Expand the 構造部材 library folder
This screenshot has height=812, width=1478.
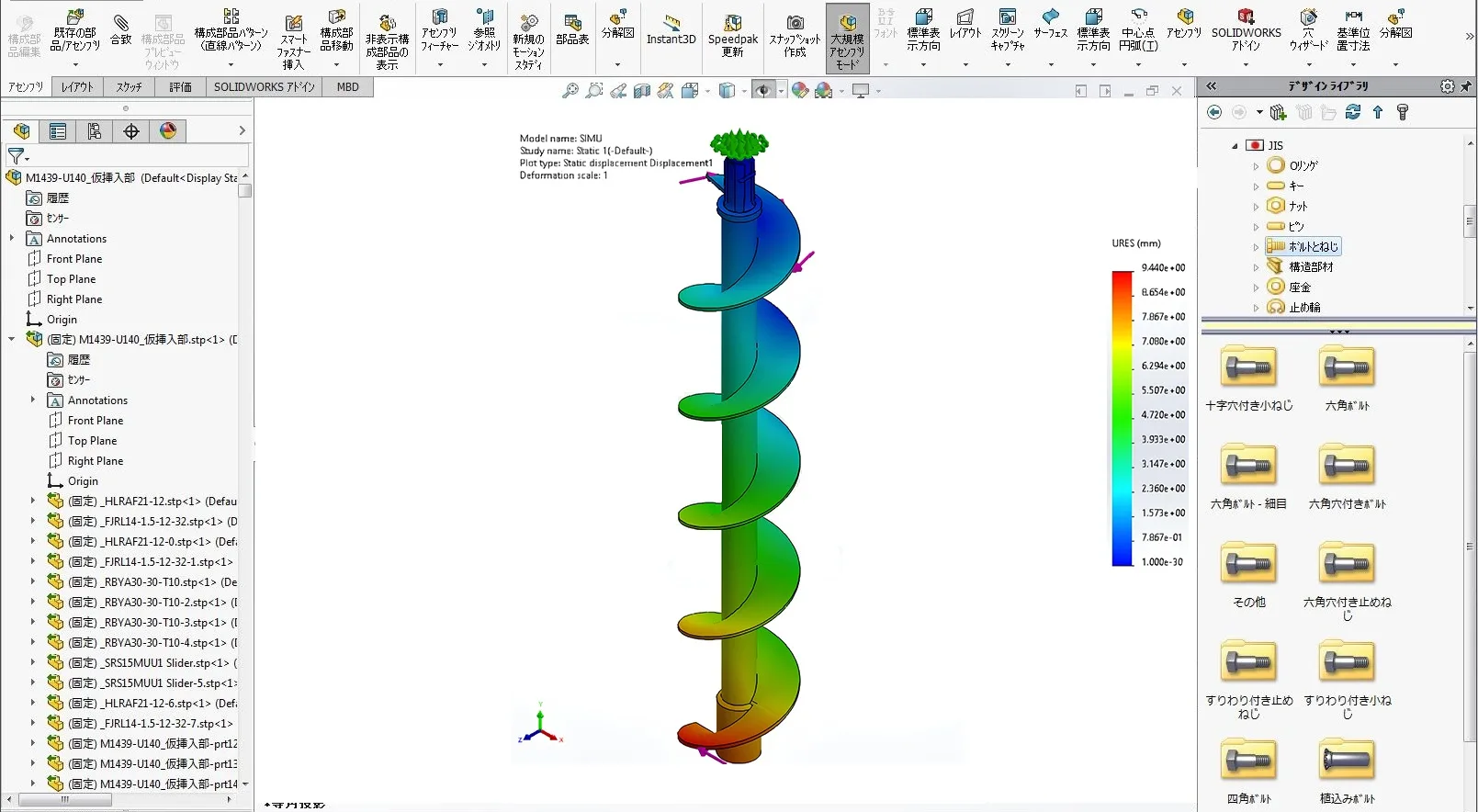tap(1257, 267)
